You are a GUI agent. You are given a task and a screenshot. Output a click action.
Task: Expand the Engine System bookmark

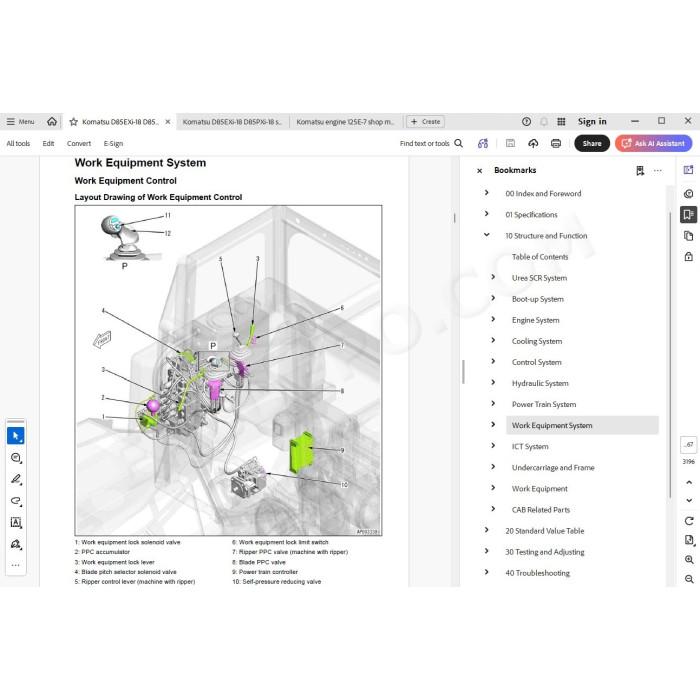click(493, 319)
